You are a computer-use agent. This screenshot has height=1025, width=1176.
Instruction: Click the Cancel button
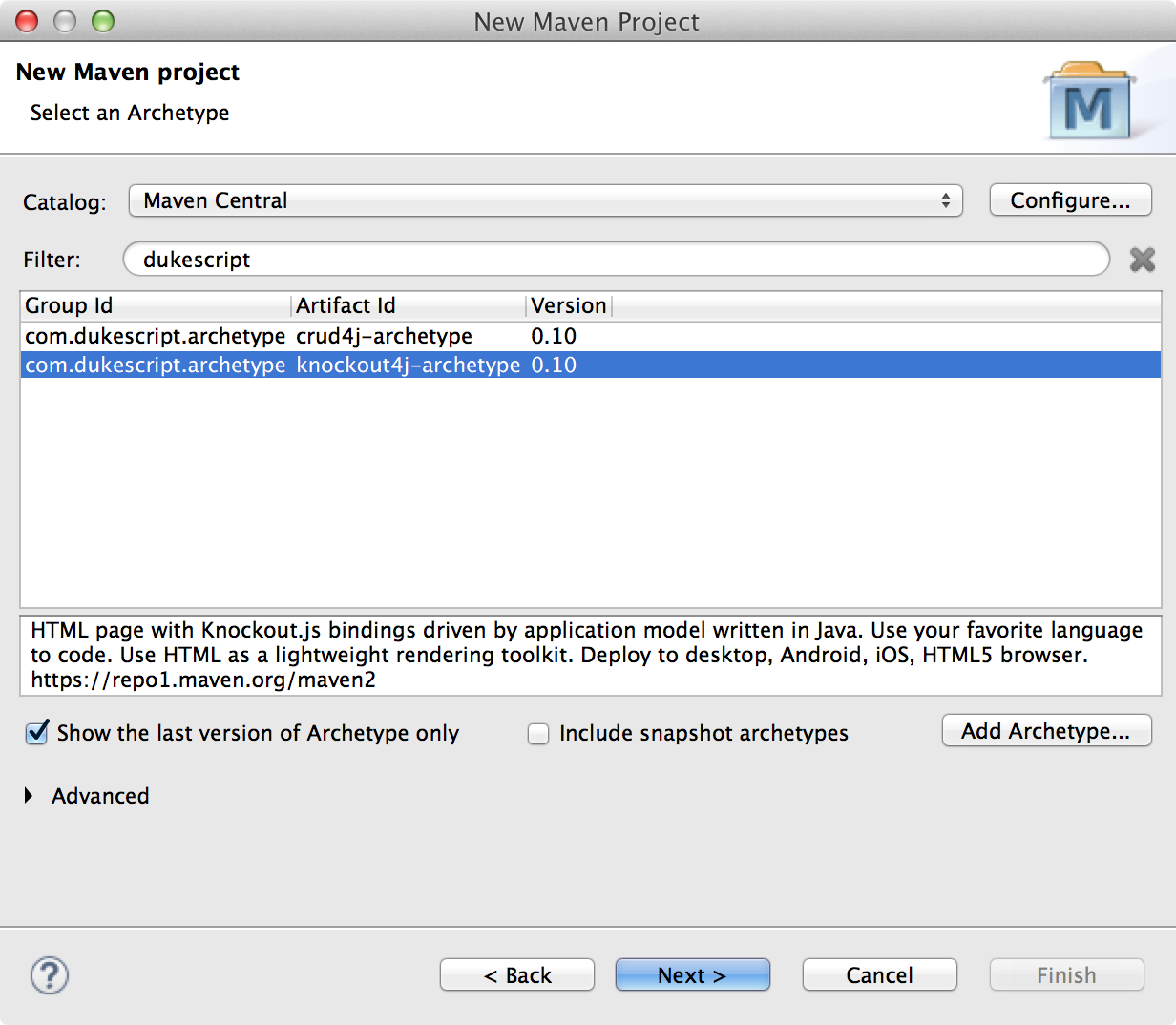879,975
